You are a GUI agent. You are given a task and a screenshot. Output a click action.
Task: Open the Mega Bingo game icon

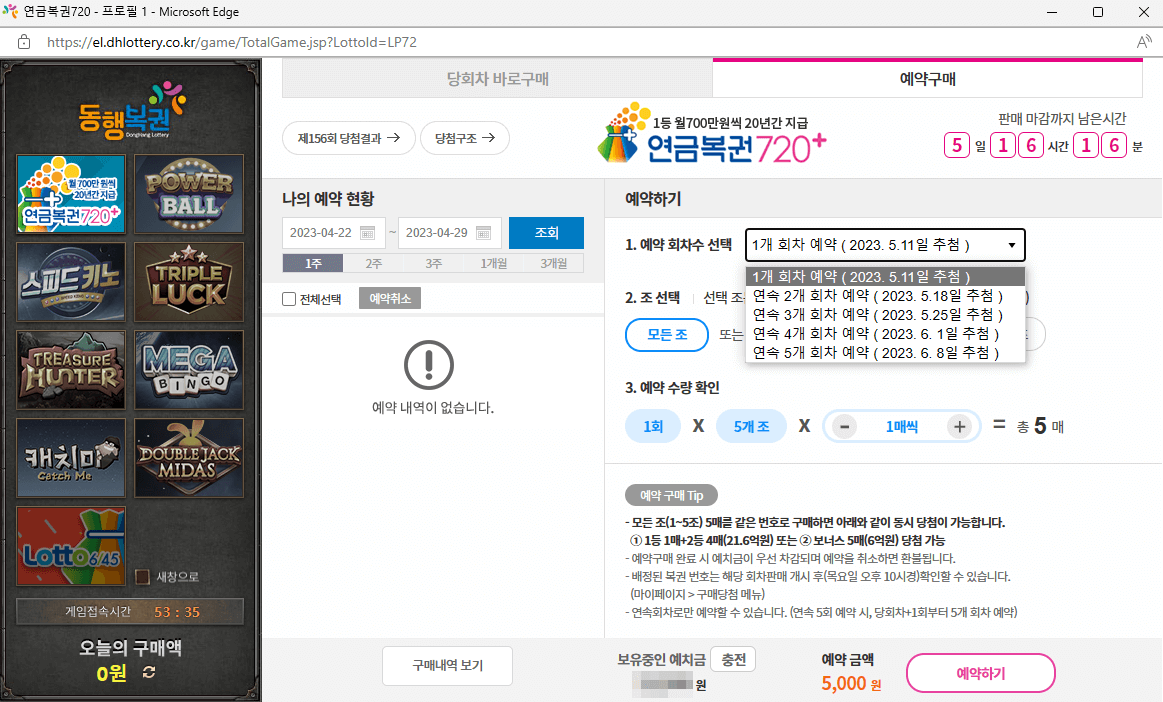189,370
